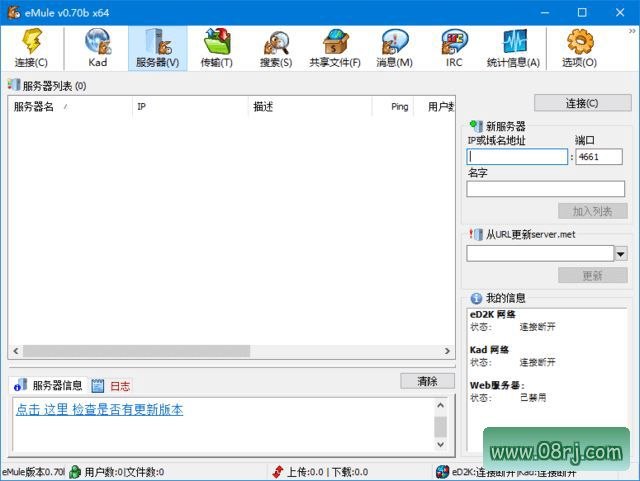Viewport: 640px width, 481px height.
Task: Click the 已禁用 status text
Action: coord(533,398)
